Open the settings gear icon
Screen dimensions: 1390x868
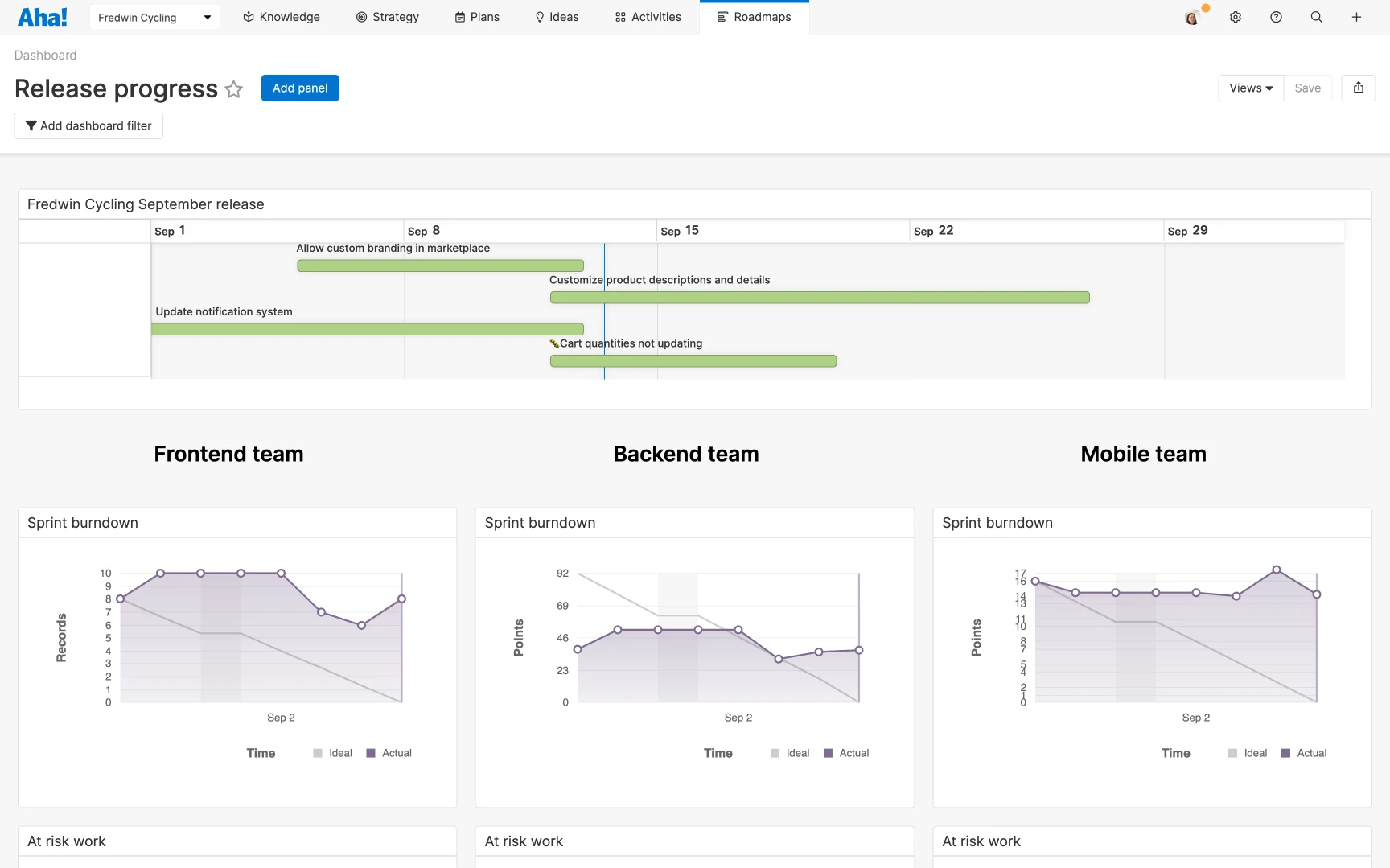click(x=1236, y=16)
